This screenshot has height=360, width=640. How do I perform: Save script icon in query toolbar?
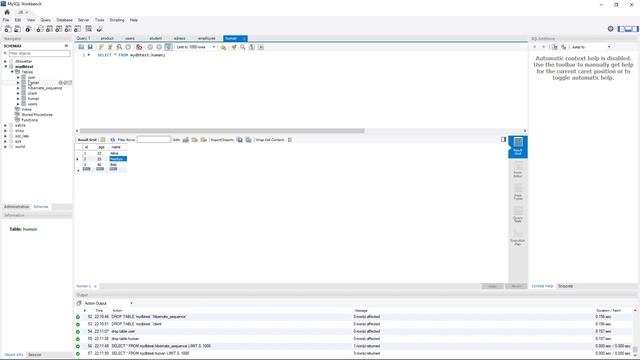pos(90,47)
